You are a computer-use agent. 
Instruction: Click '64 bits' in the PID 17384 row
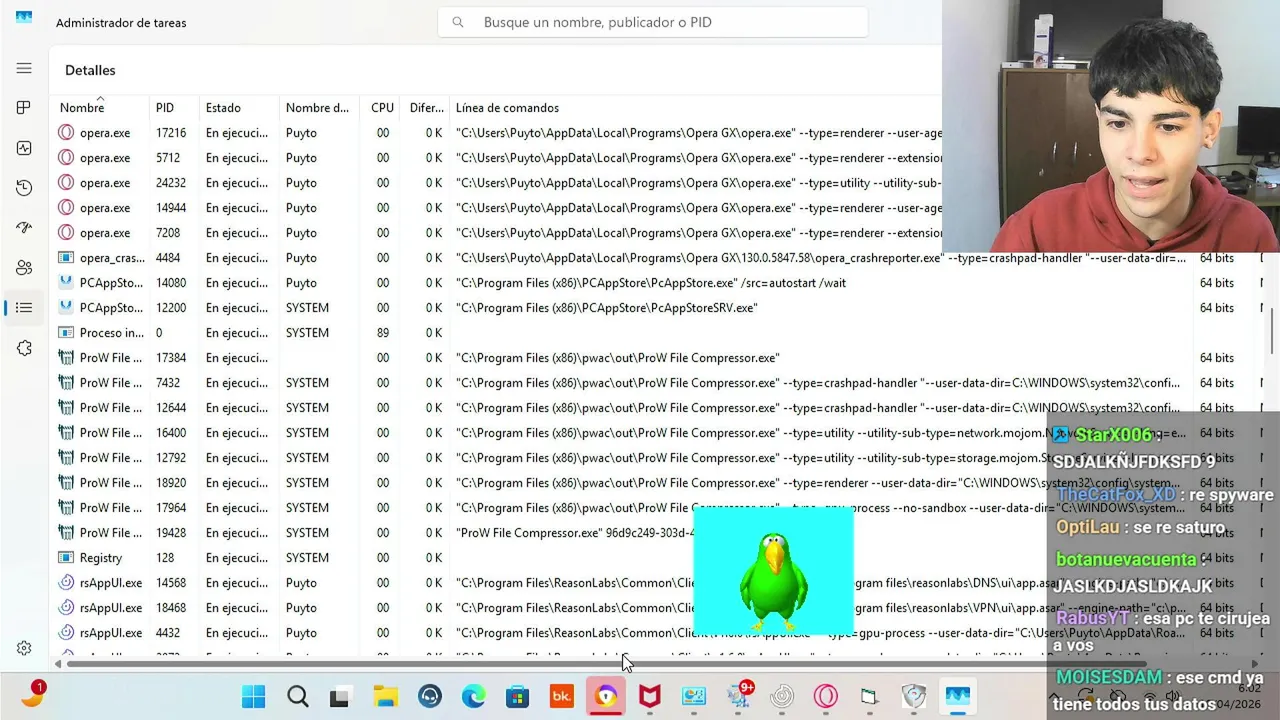coord(1217,358)
